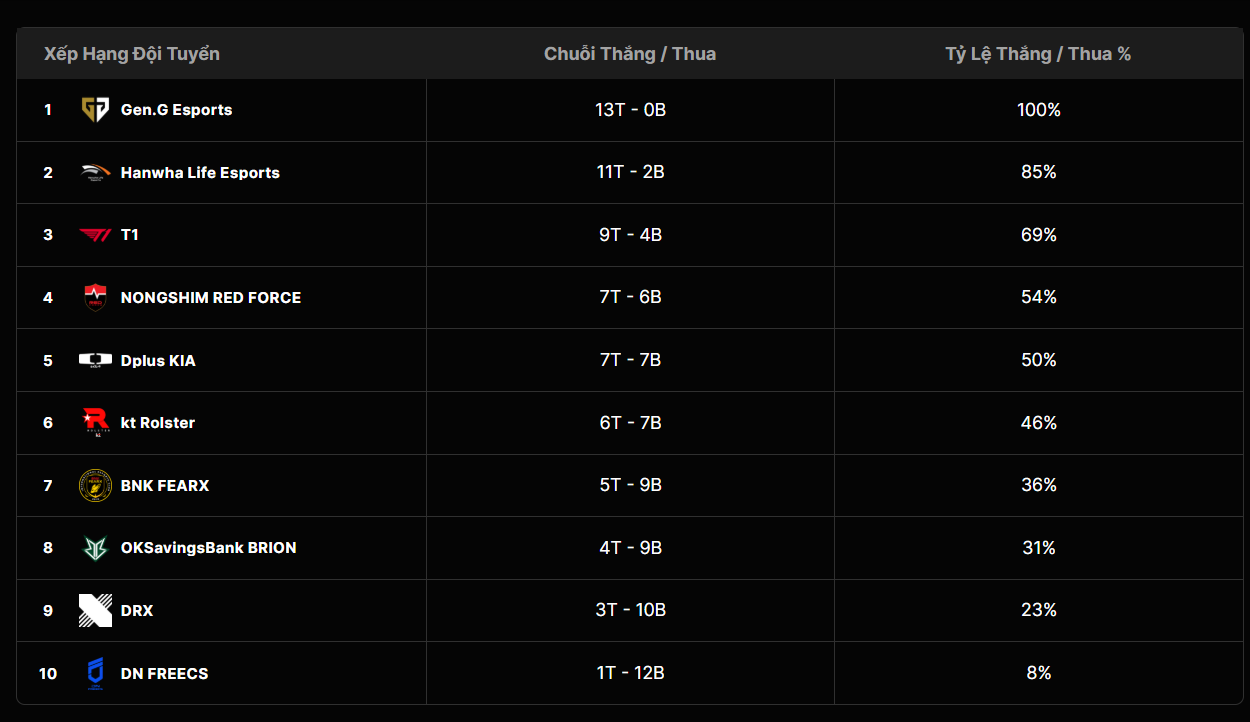Open the Hanwha Life Esports name link
The height and width of the screenshot is (722, 1250).
200,173
